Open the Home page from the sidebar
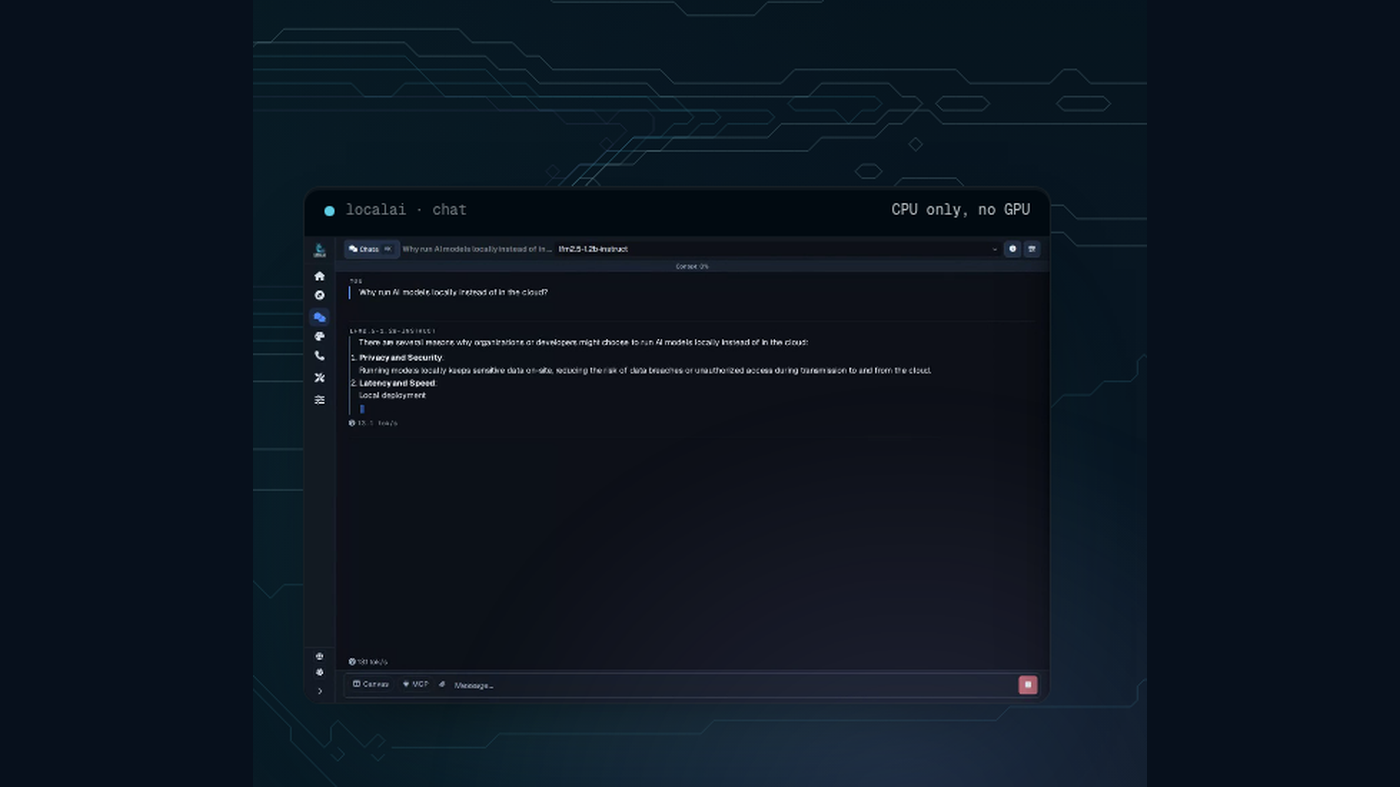 (x=319, y=276)
